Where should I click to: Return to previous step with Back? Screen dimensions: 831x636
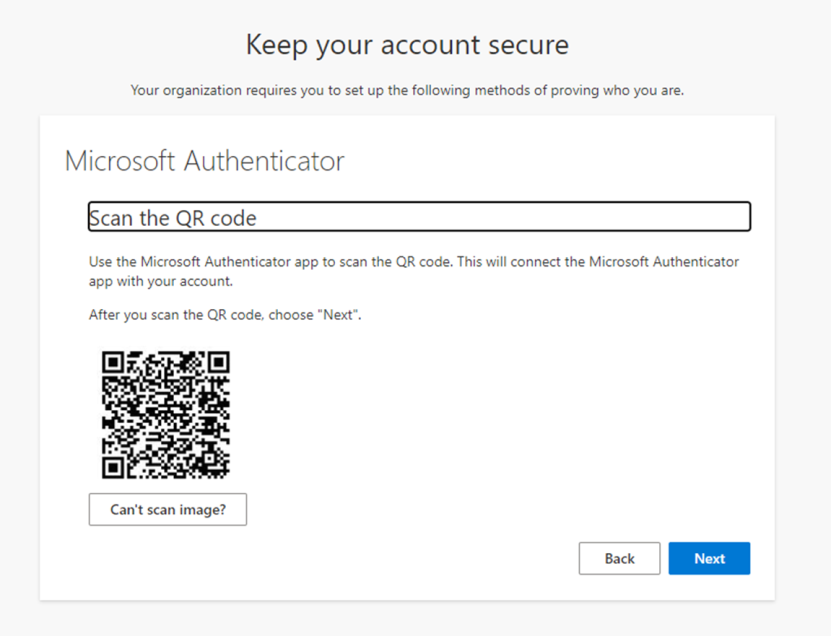coord(619,558)
